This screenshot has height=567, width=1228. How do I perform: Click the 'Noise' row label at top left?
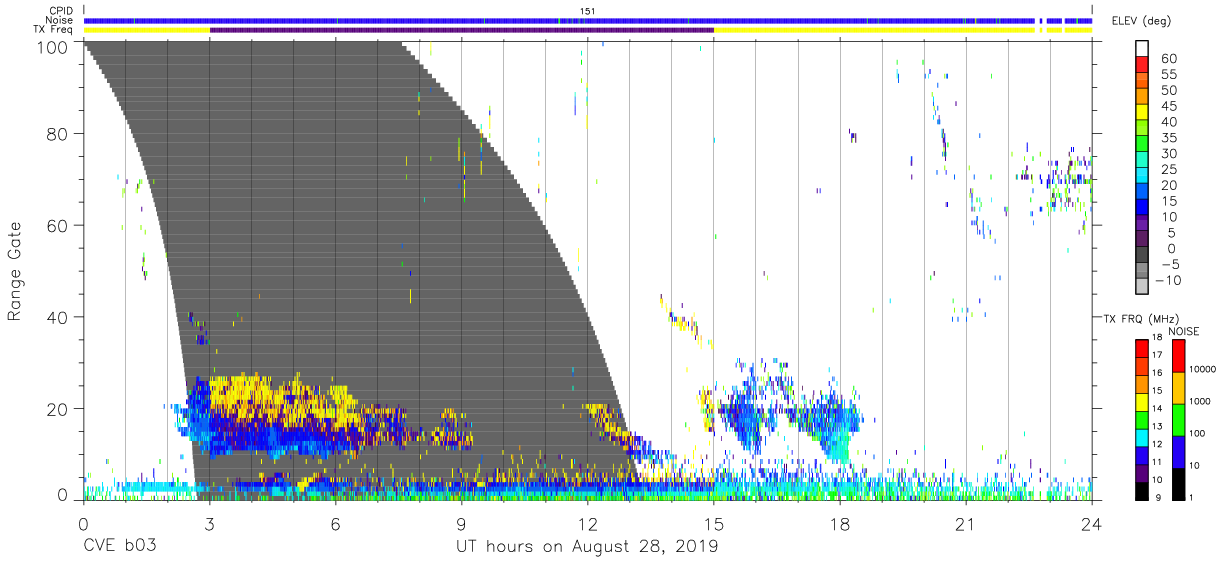60,20
